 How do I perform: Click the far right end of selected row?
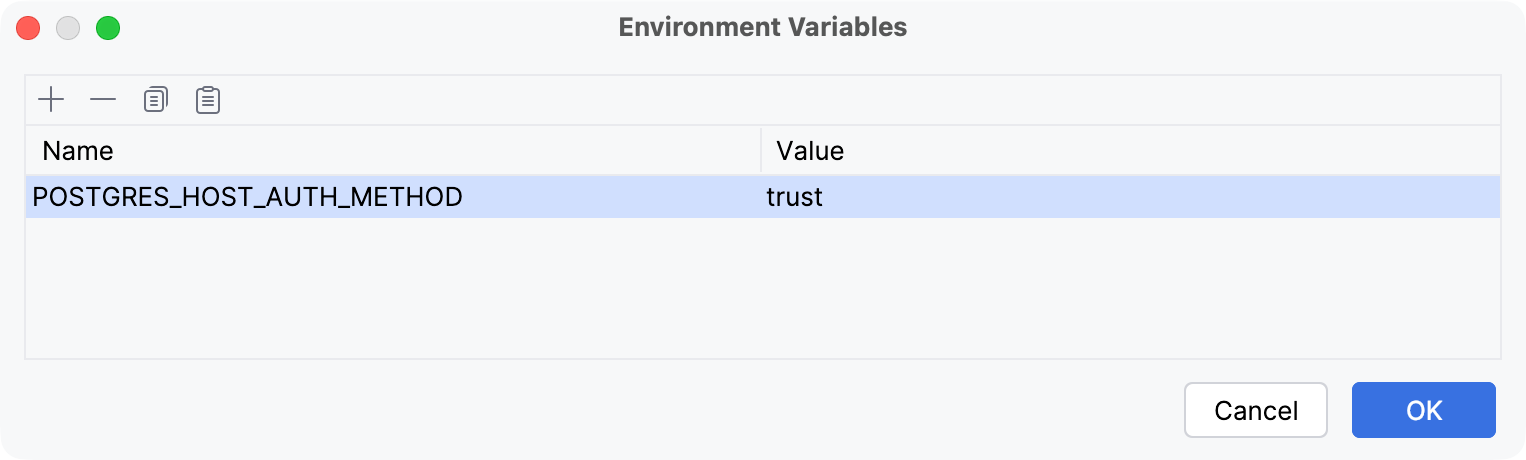(x=1480, y=197)
